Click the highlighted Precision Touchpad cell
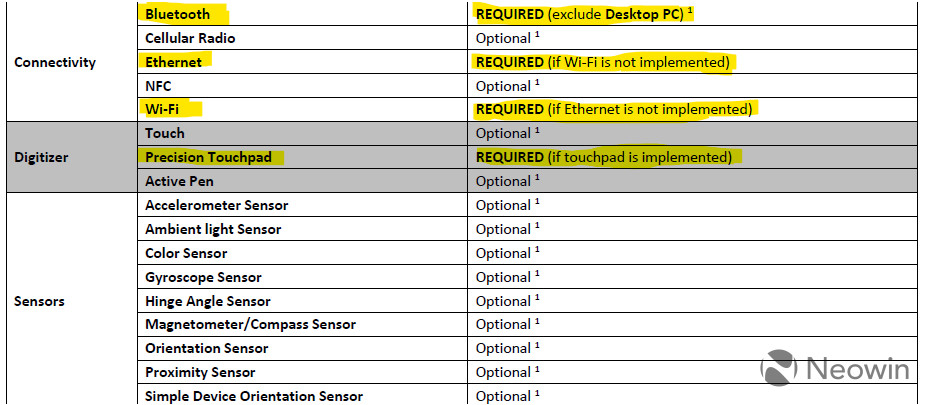Screen dimensions: 927x405 click(212, 157)
